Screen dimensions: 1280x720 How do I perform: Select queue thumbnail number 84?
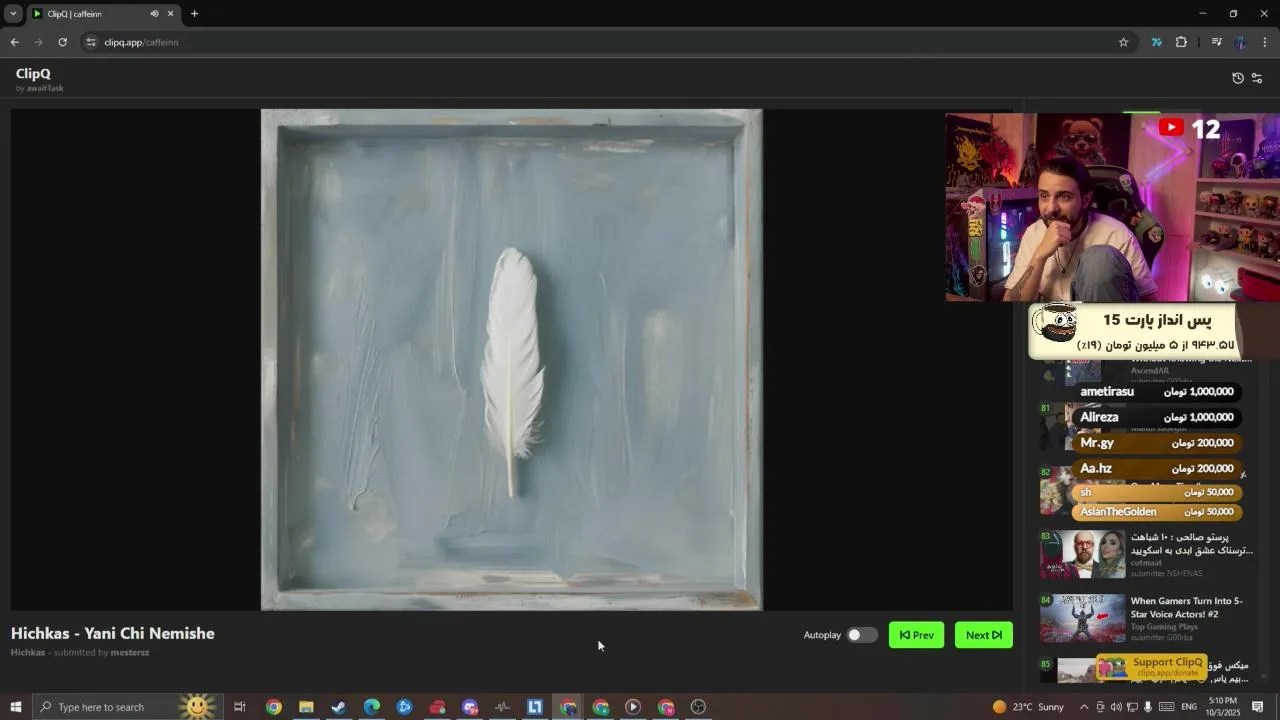click(1082, 618)
